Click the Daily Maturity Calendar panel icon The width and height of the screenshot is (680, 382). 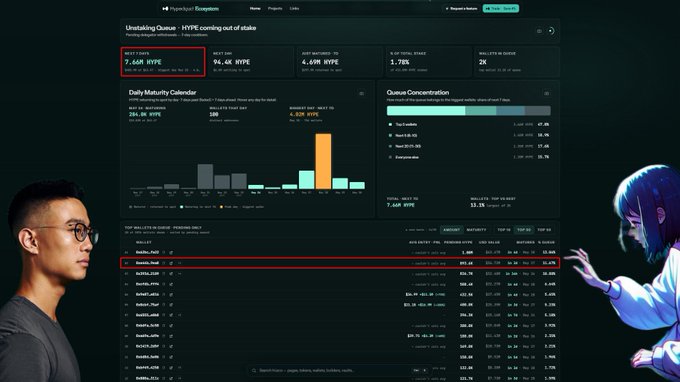362,93
